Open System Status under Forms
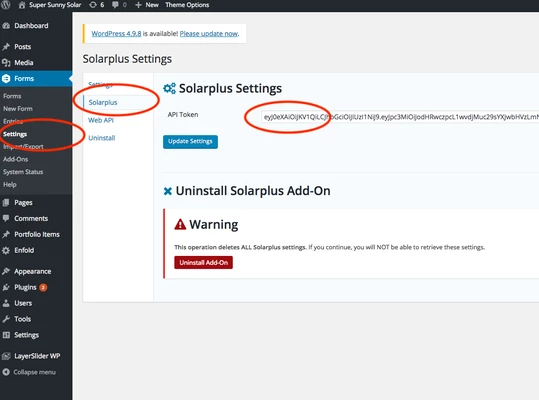Image resolution: width=539 pixels, height=400 pixels. pyautogui.click(x=23, y=172)
